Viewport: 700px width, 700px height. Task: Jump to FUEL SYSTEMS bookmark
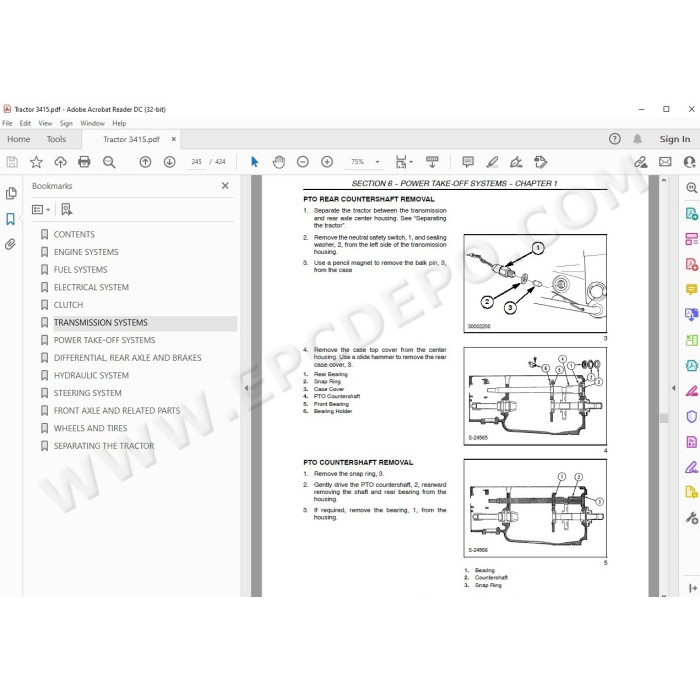[x=80, y=270]
